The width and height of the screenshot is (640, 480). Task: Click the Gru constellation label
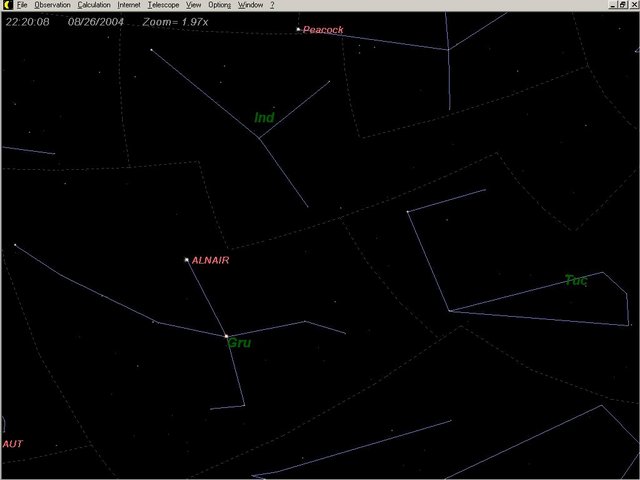(x=239, y=342)
